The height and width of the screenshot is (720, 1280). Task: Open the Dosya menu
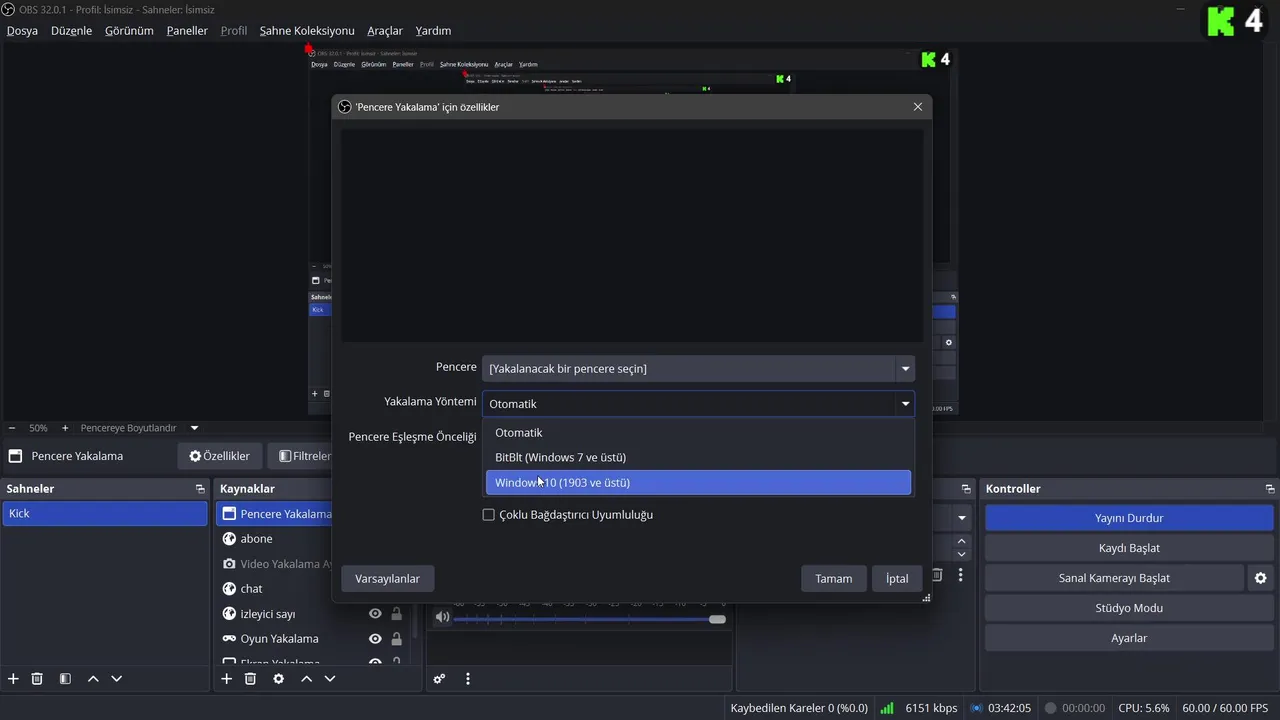(22, 31)
